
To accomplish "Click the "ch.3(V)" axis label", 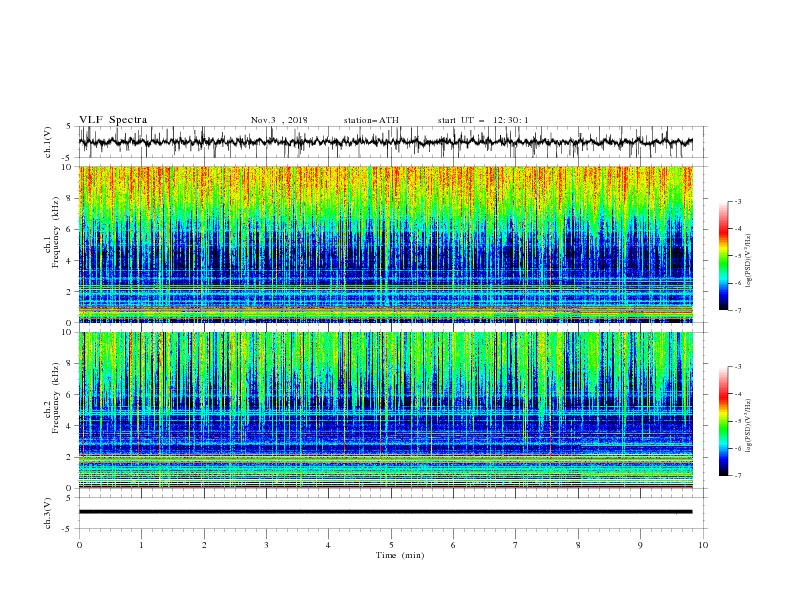I will coord(48,513).
